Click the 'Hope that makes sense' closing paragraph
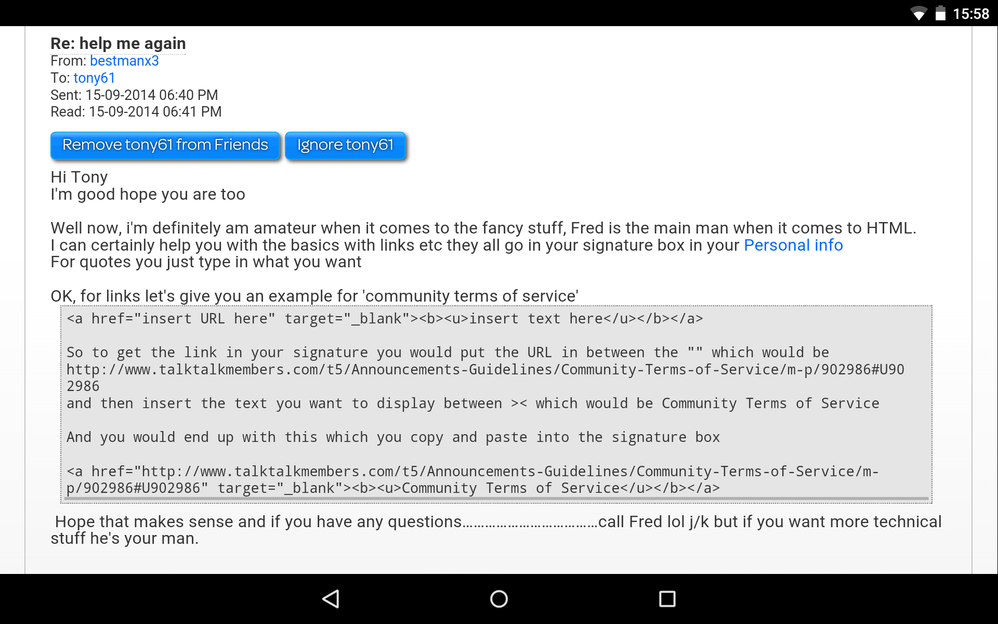The width and height of the screenshot is (998, 624). click(x=496, y=530)
